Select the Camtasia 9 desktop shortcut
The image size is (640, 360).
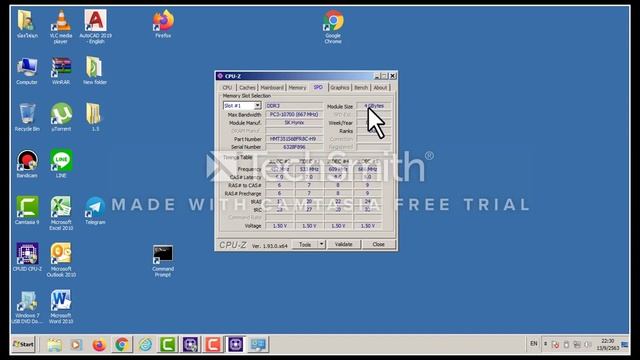(27, 211)
